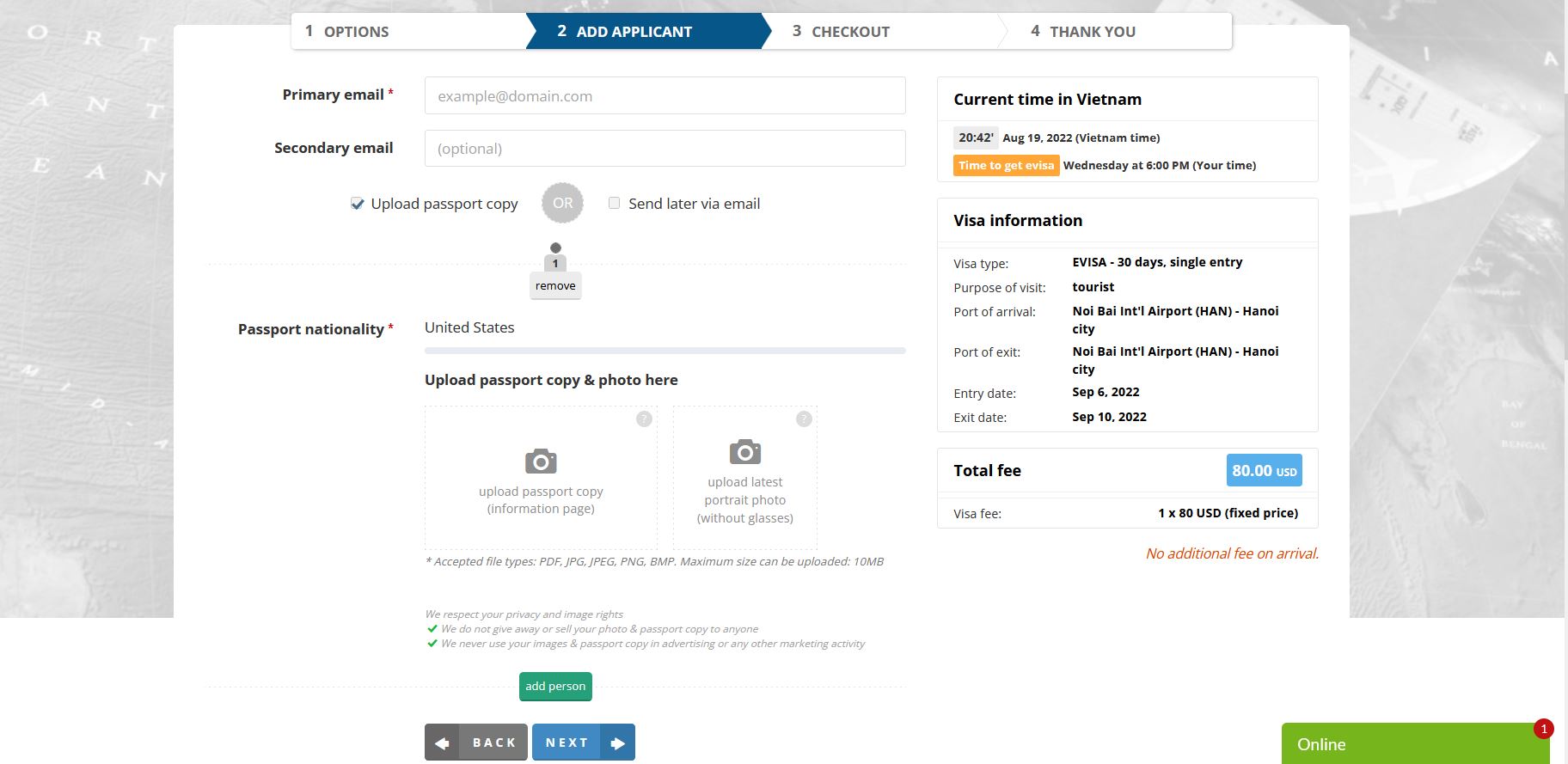Image resolution: width=1568 pixels, height=764 pixels.
Task: Click the 80.00 USD total fee badge
Action: coord(1264,471)
